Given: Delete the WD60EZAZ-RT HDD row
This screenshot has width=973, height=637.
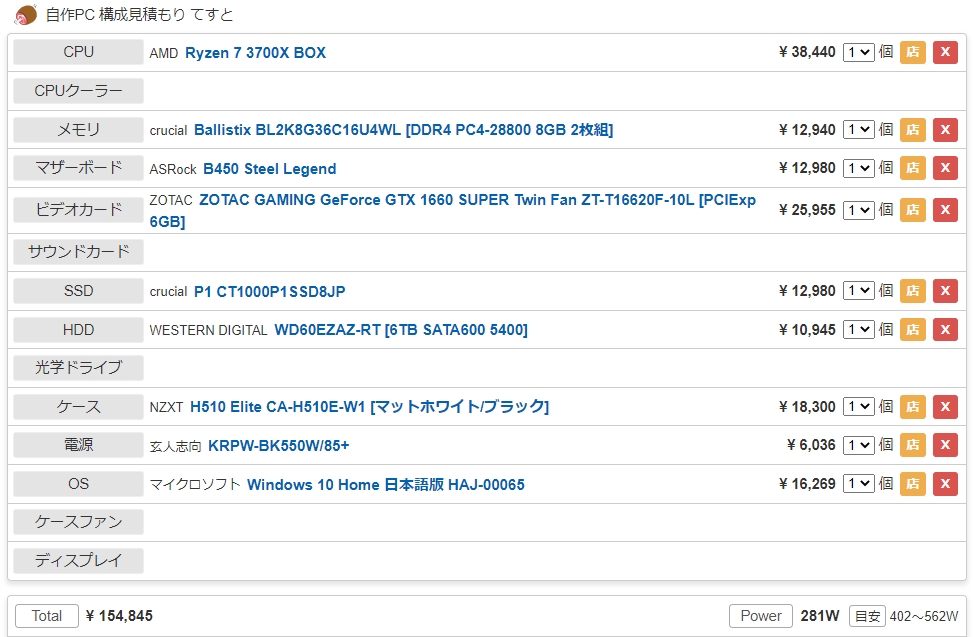Looking at the screenshot, I should [945, 329].
